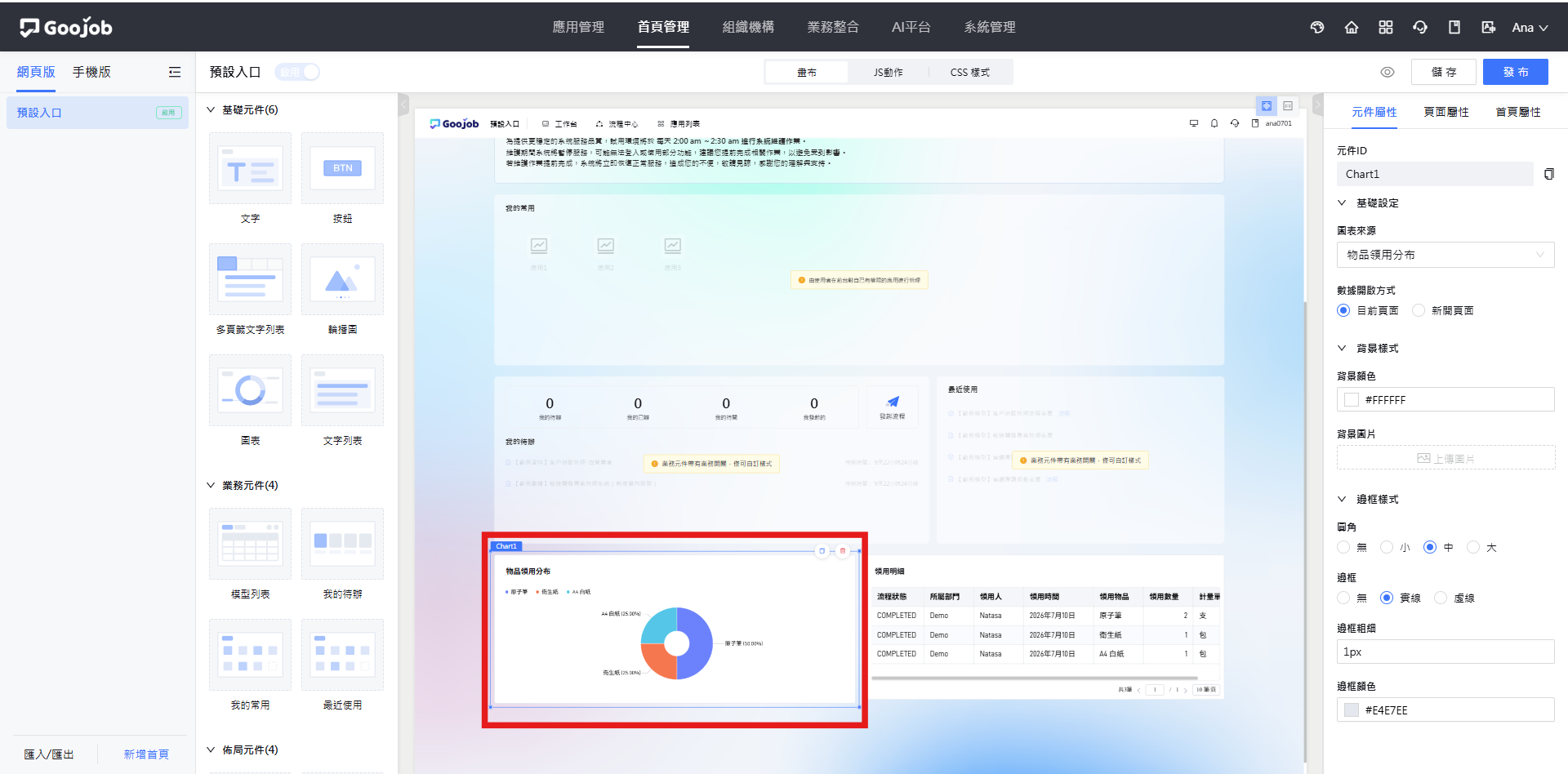Click the border color swatch #E4E7EE

tap(1352, 710)
